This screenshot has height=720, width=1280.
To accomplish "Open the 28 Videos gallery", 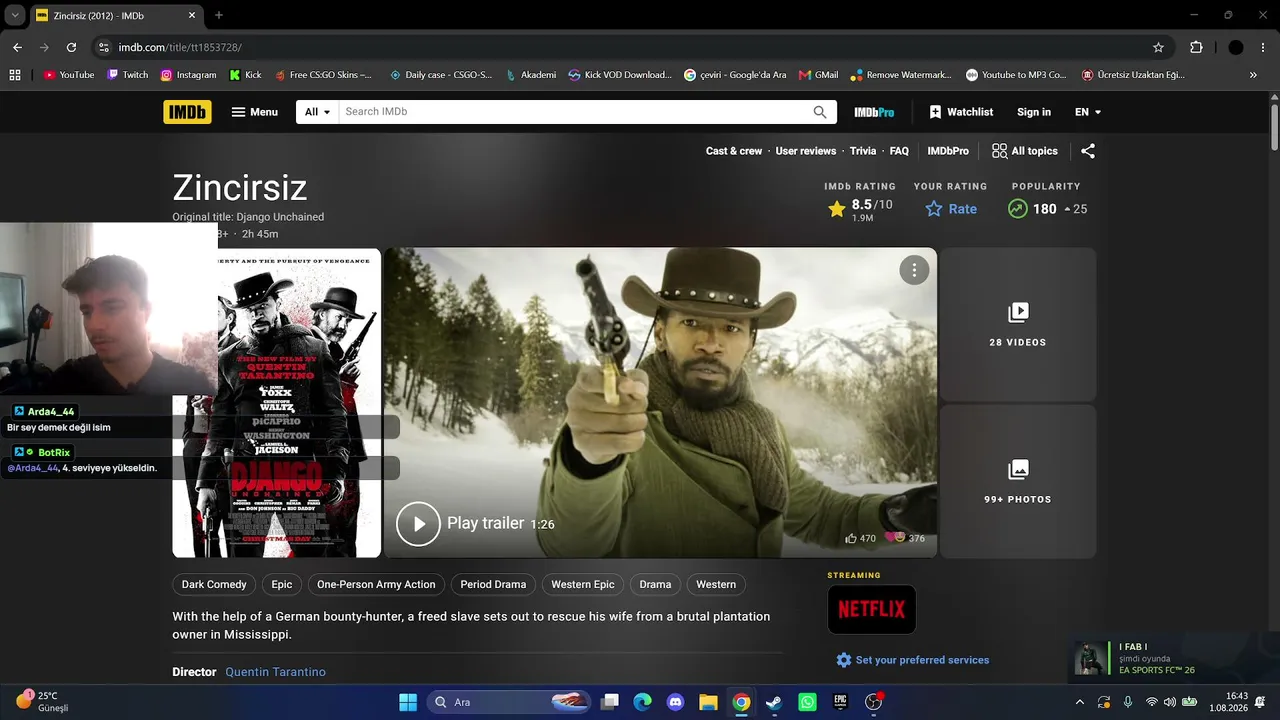I will [x=1018, y=325].
